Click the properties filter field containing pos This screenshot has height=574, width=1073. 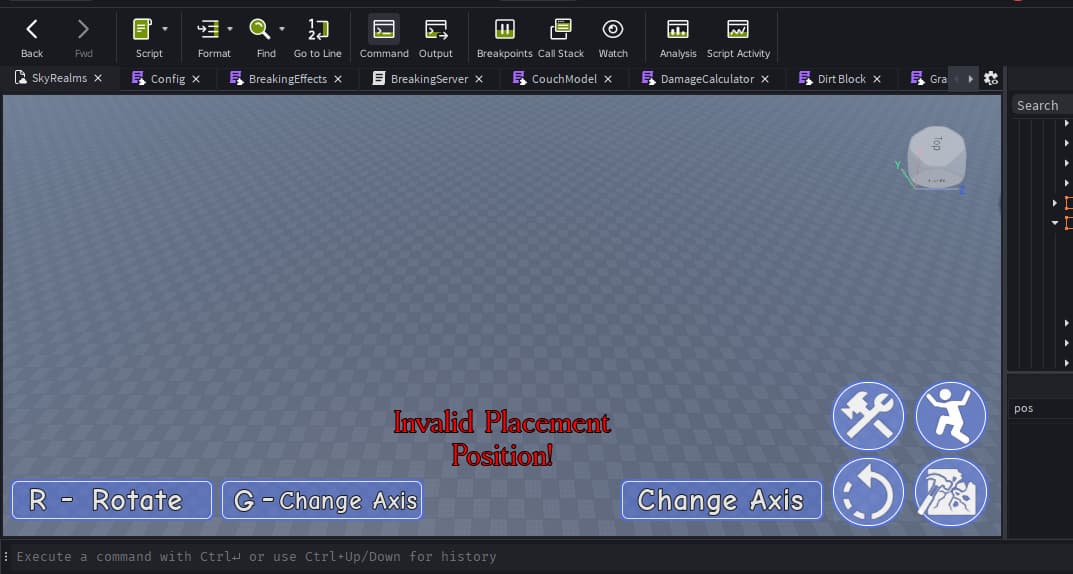1040,408
